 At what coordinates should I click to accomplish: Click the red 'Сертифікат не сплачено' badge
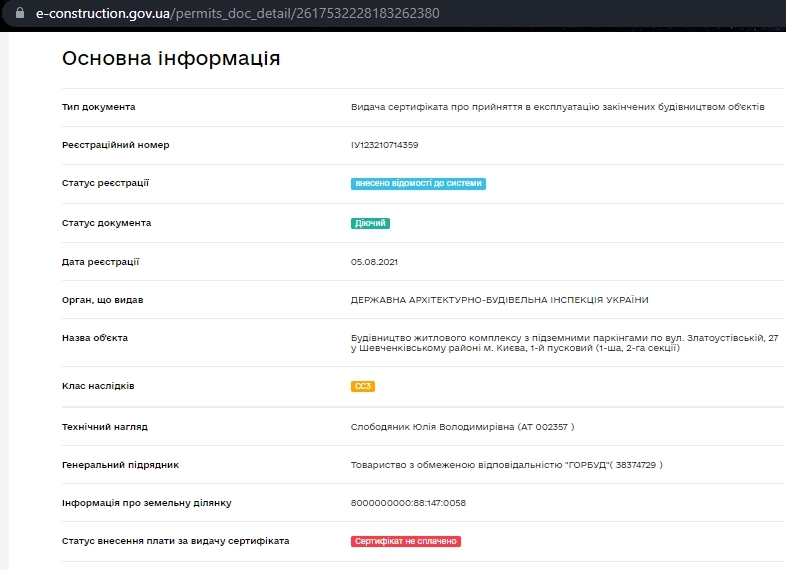pos(406,541)
